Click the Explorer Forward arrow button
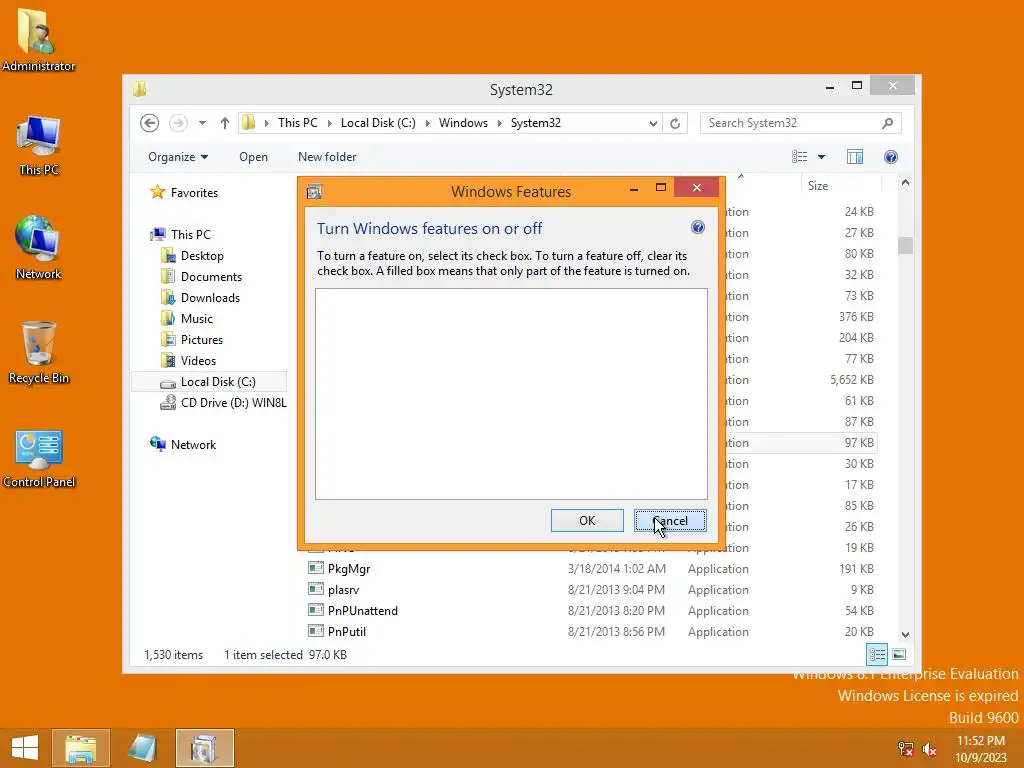Viewport: 1024px width, 768px height. 178,123
